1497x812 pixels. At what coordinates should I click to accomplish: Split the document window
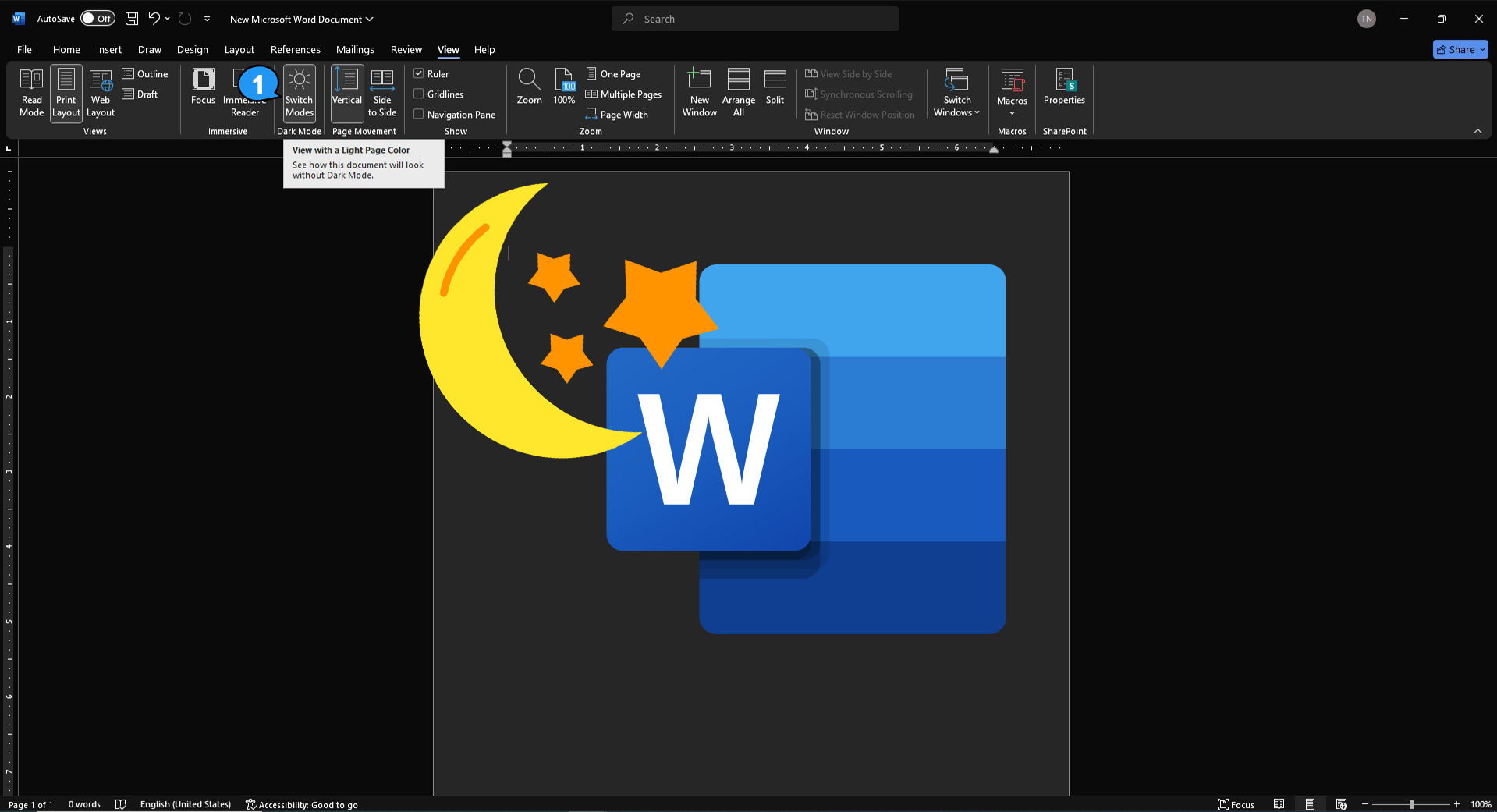[775, 87]
